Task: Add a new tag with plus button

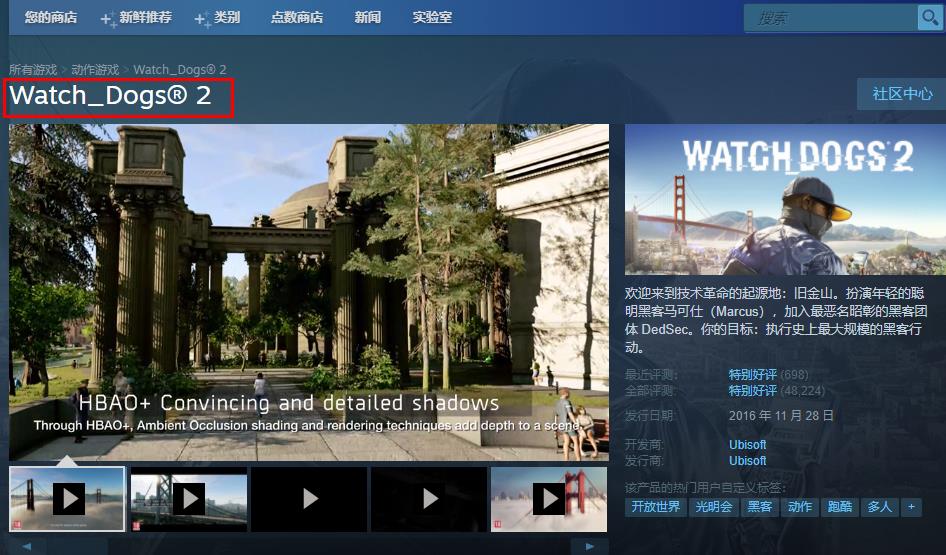Action: click(912, 507)
